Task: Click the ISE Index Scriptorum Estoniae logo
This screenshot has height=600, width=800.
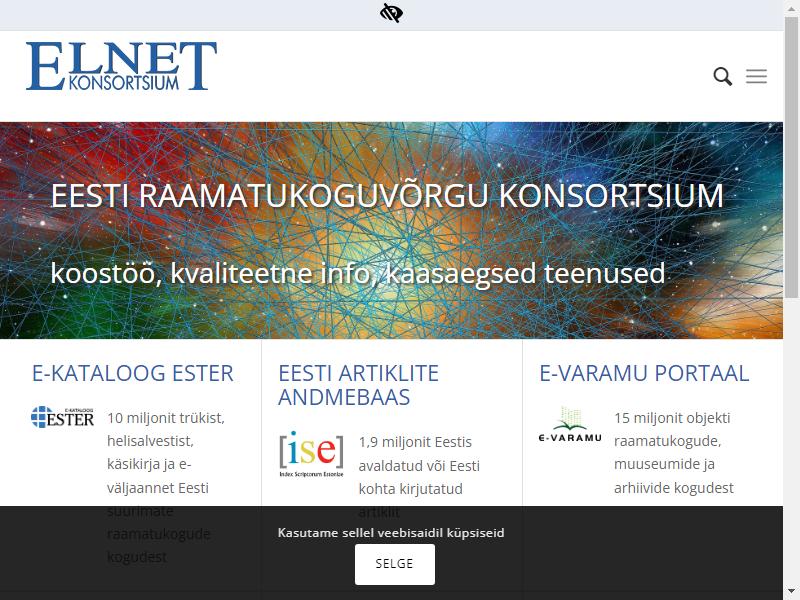Action: coord(311,454)
